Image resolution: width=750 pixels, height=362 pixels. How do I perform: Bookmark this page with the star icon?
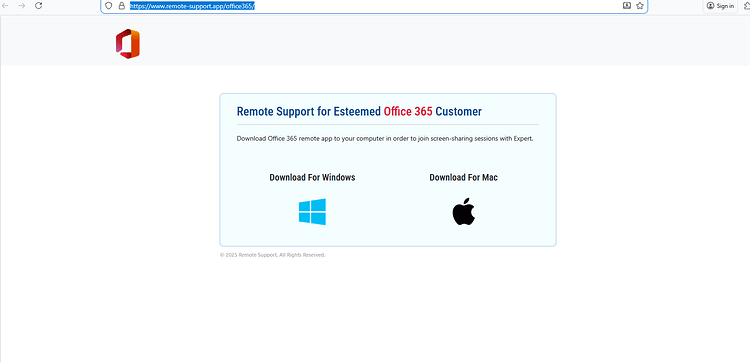tap(640, 6)
